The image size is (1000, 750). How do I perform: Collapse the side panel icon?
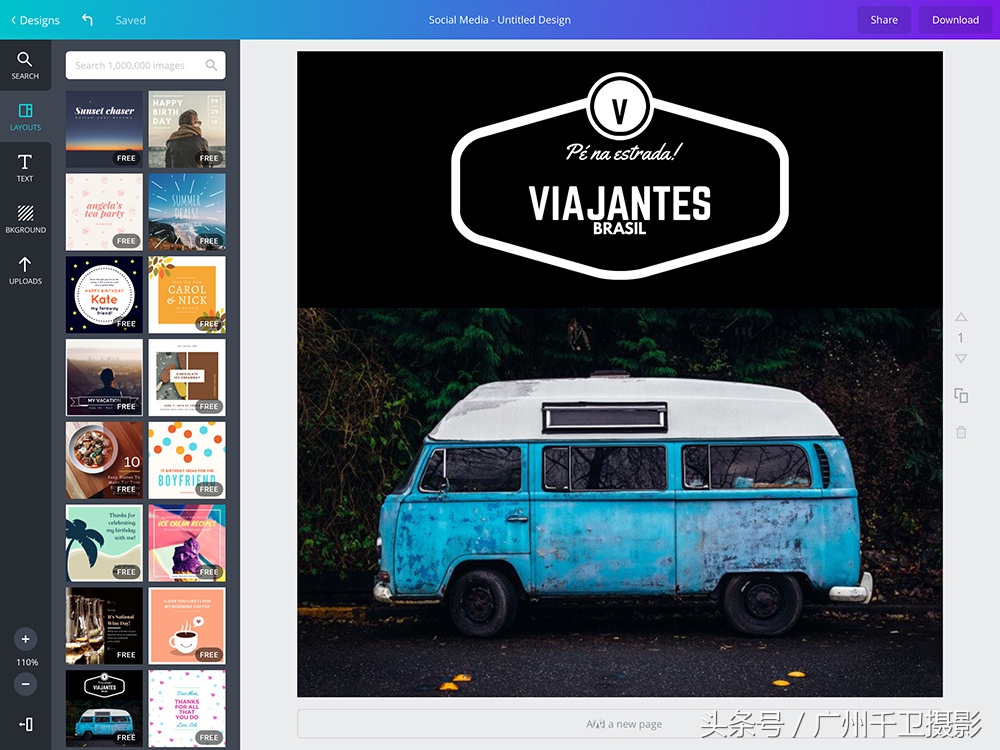point(26,724)
